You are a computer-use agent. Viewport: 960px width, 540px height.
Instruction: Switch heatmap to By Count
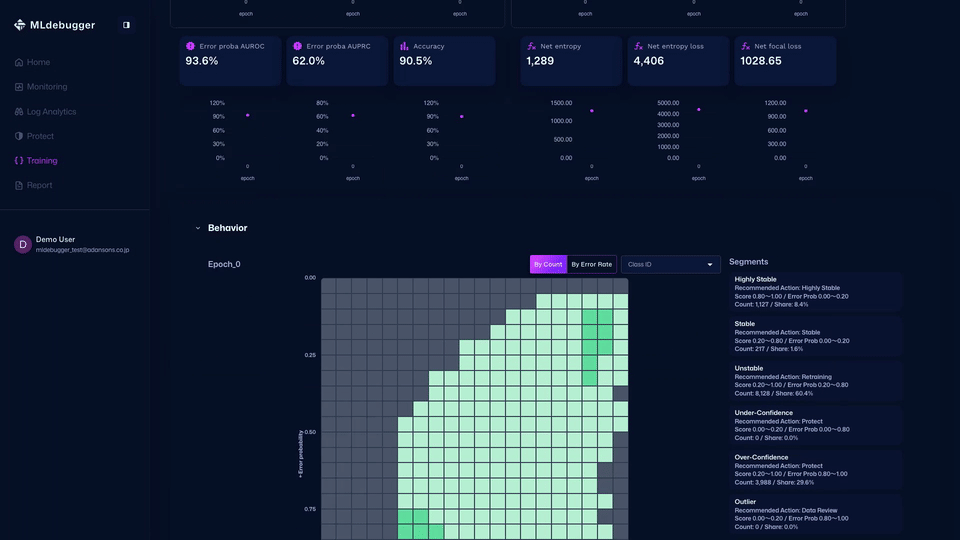click(548, 264)
